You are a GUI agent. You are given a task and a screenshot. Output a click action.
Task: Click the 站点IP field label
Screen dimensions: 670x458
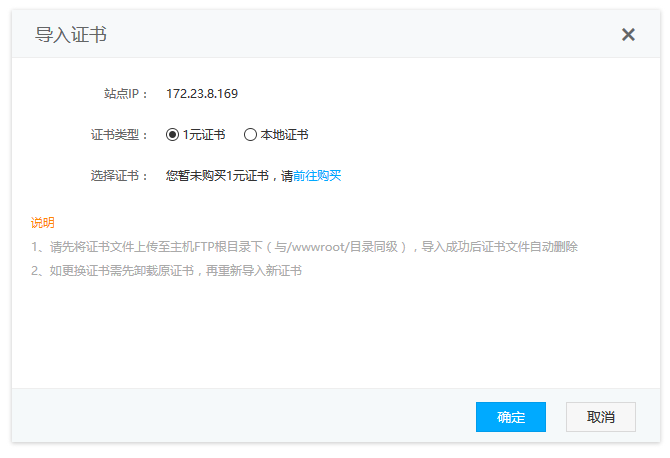coord(125,94)
